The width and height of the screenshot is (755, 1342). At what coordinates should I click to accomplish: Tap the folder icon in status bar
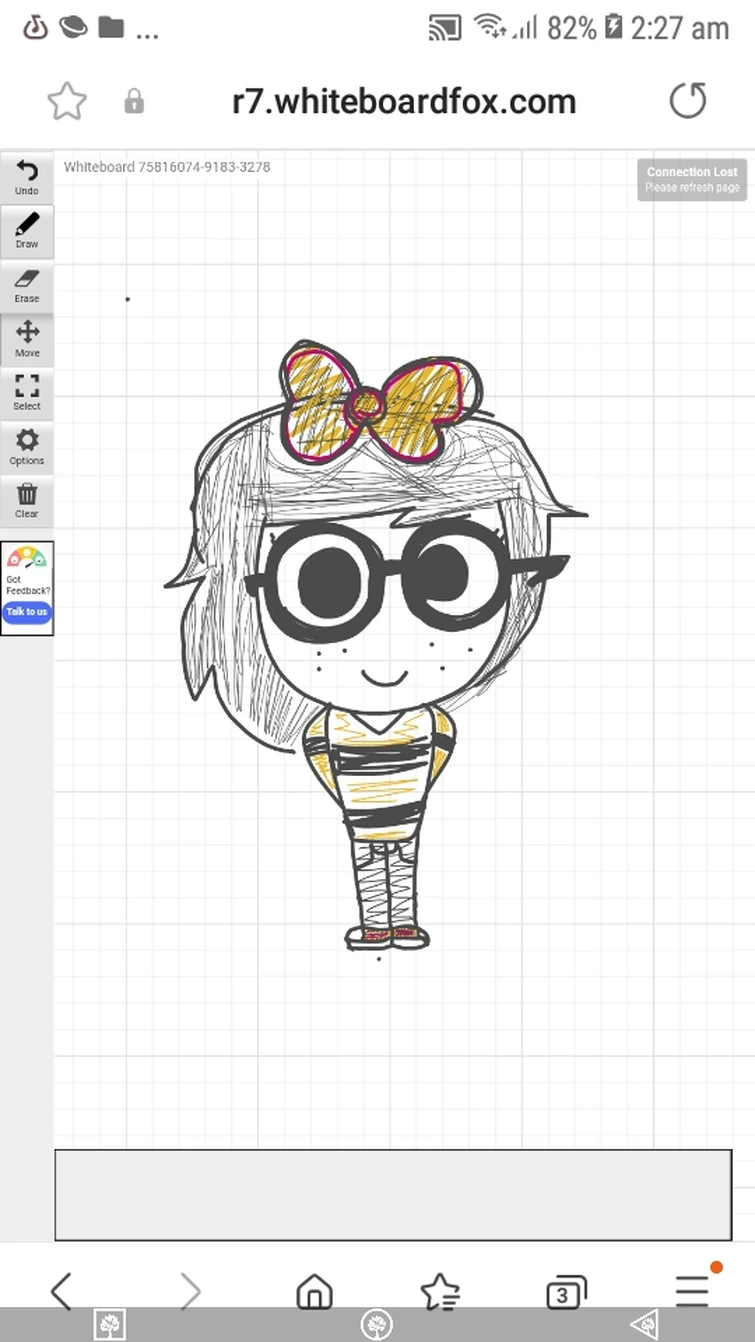coord(111,27)
